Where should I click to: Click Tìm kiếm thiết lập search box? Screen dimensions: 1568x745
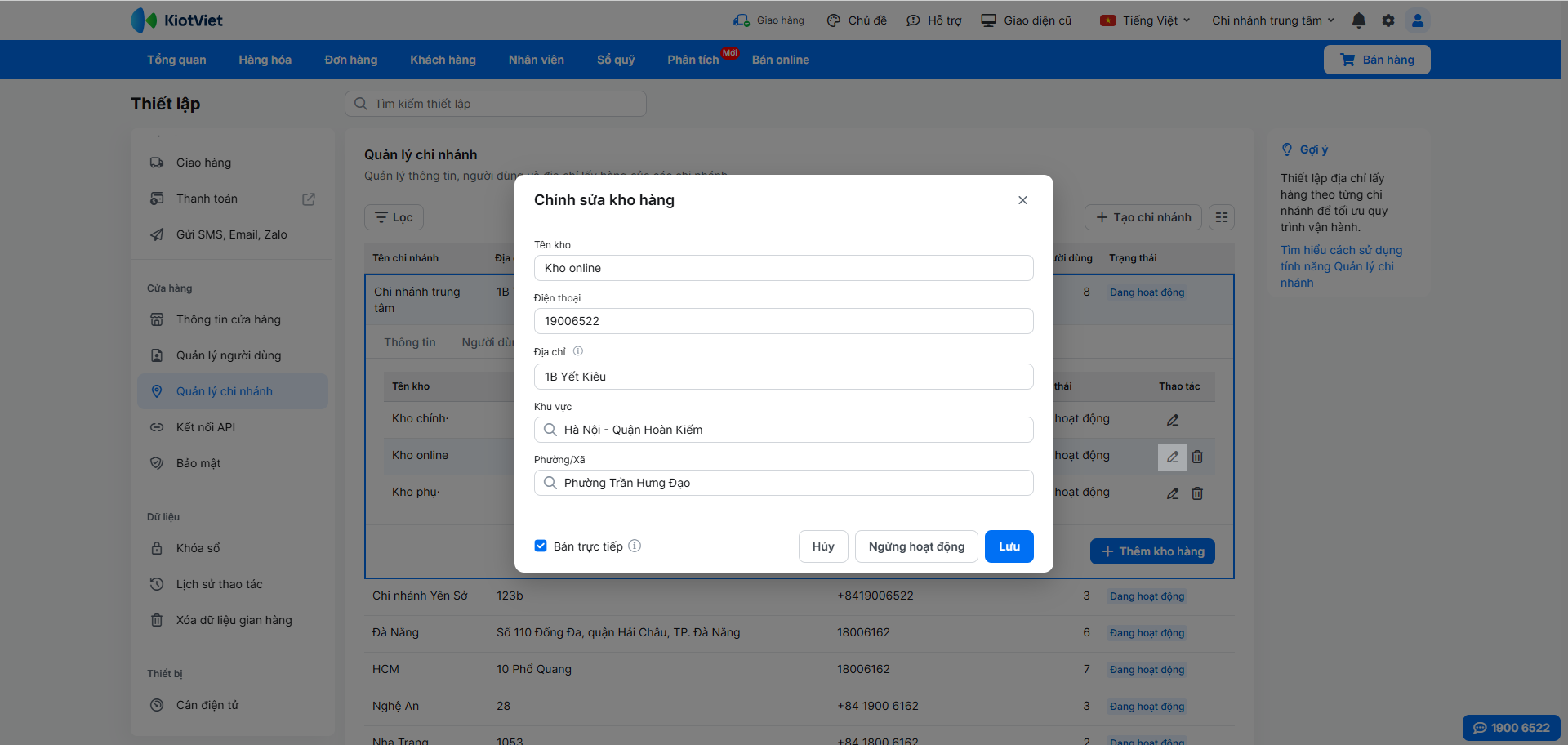pyautogui.click(x=496, y=104)
